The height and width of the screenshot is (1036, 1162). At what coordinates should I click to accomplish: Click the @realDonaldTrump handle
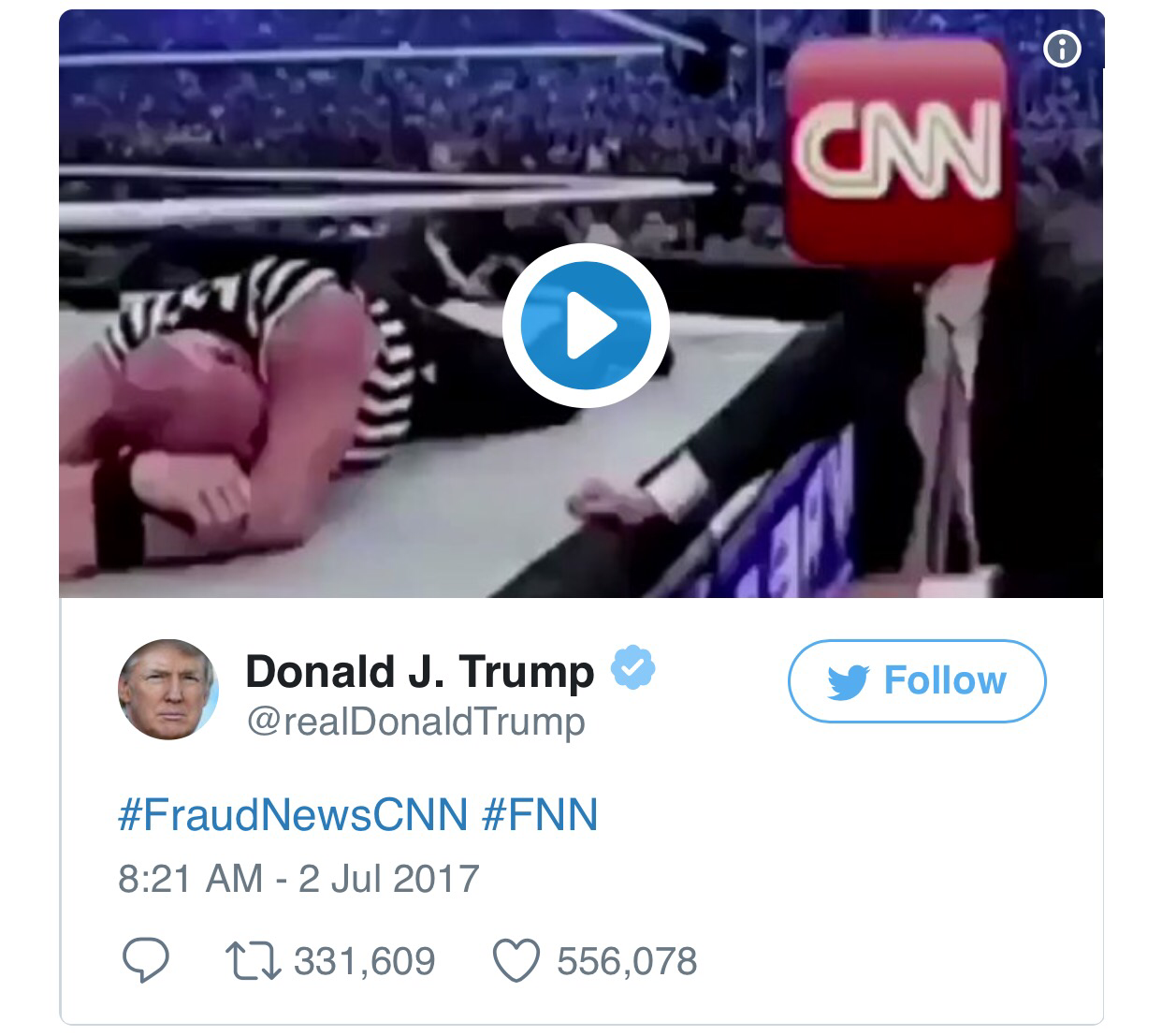coord(415,722)
